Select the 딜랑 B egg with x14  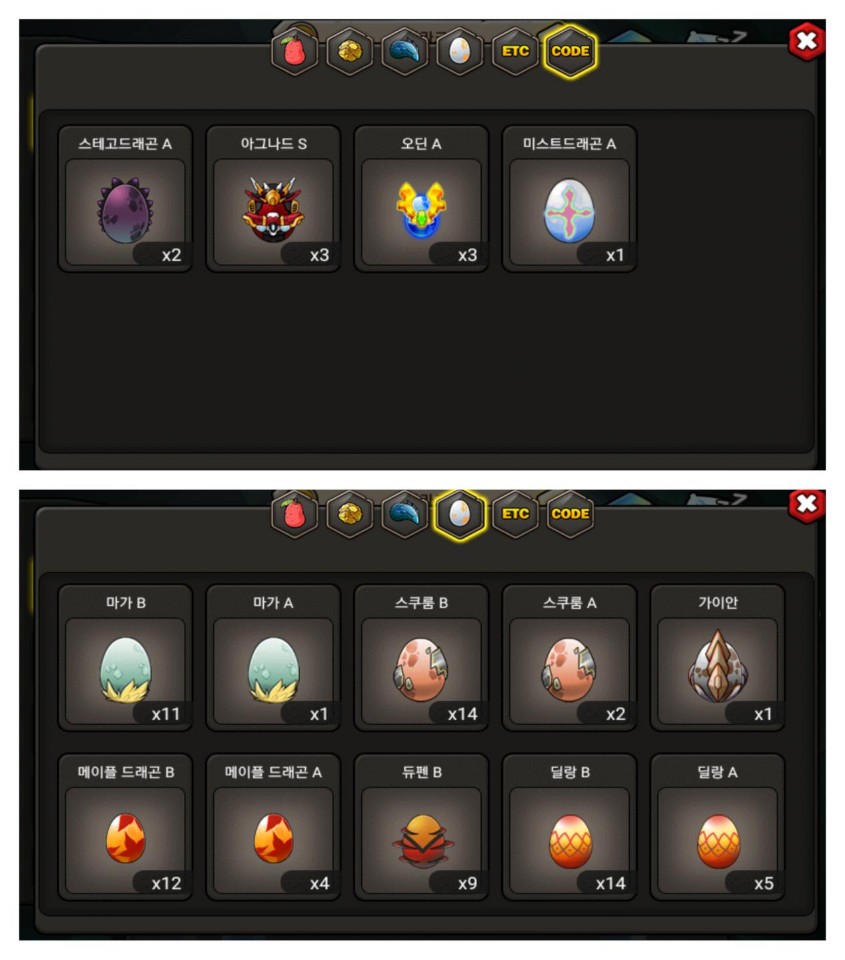(569, 828)
